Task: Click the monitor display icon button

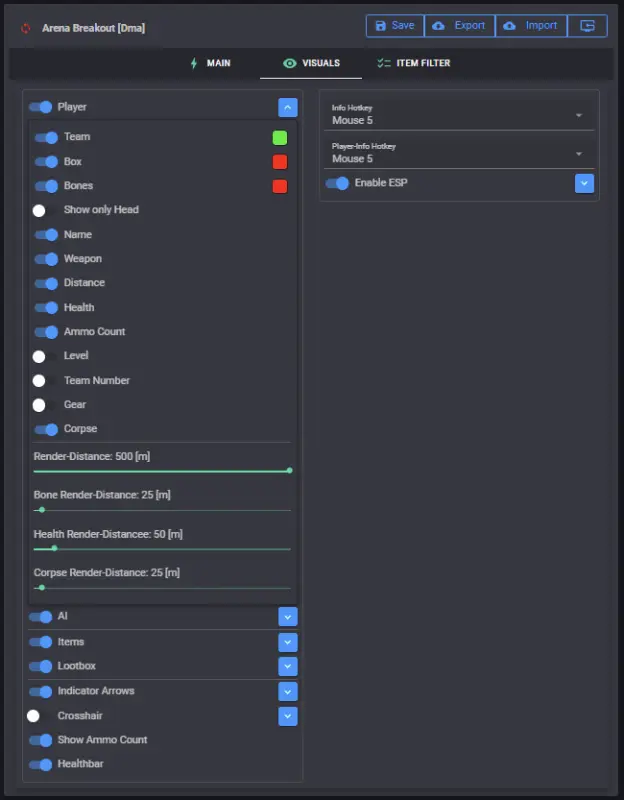Action: pyautogui.click(x=587, y=26)
